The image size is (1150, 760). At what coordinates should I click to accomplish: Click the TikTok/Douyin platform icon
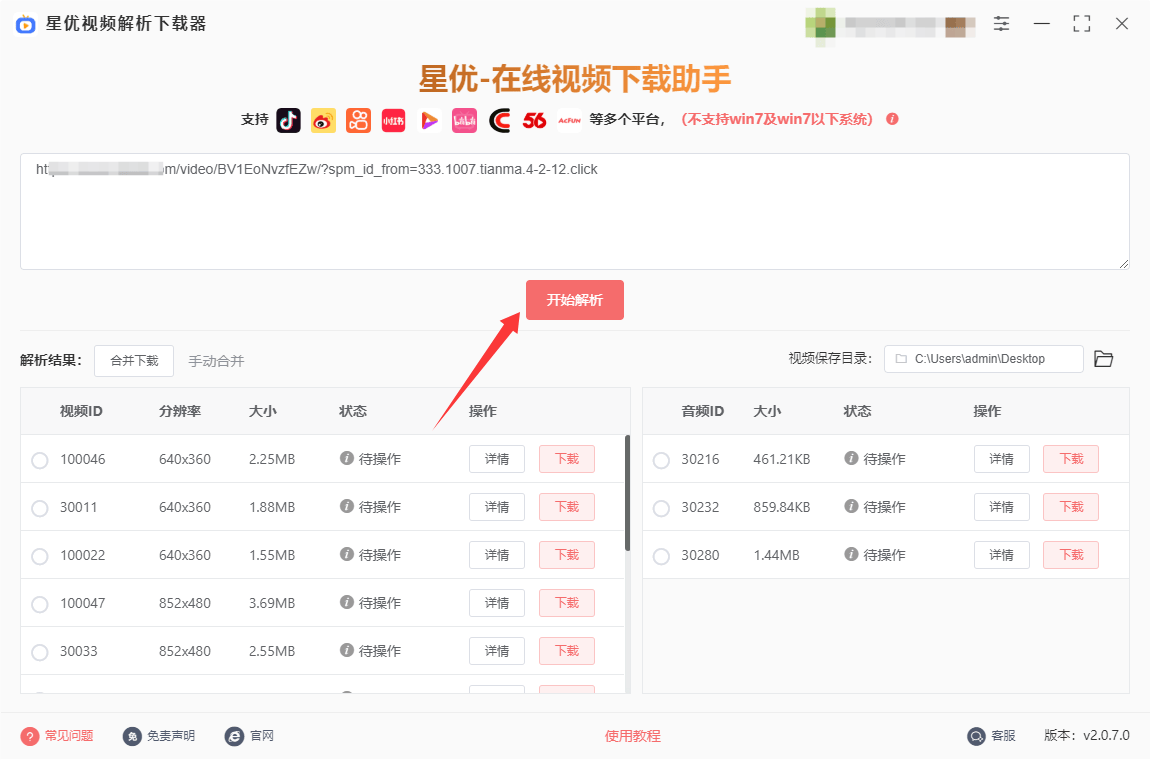(288, 120)
